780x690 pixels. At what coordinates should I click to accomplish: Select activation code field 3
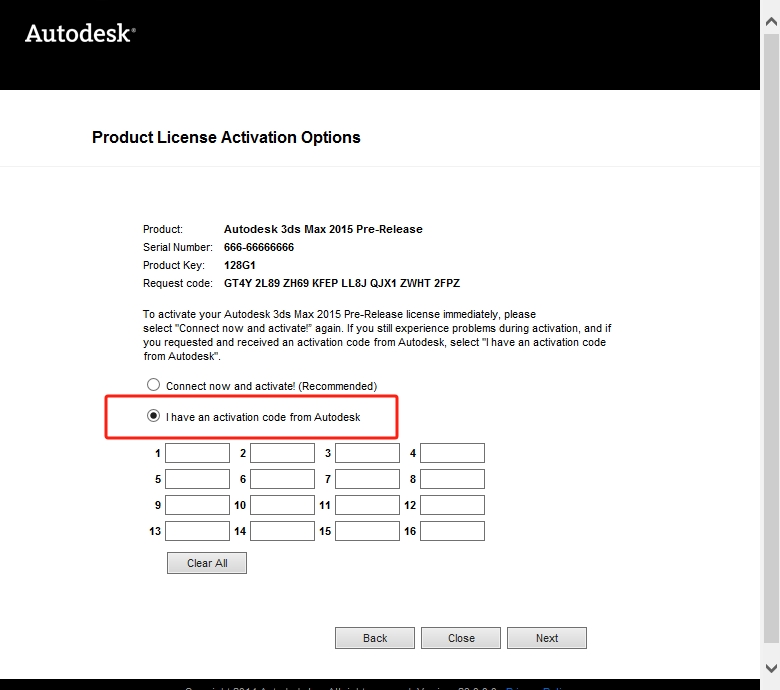point(367,453)
